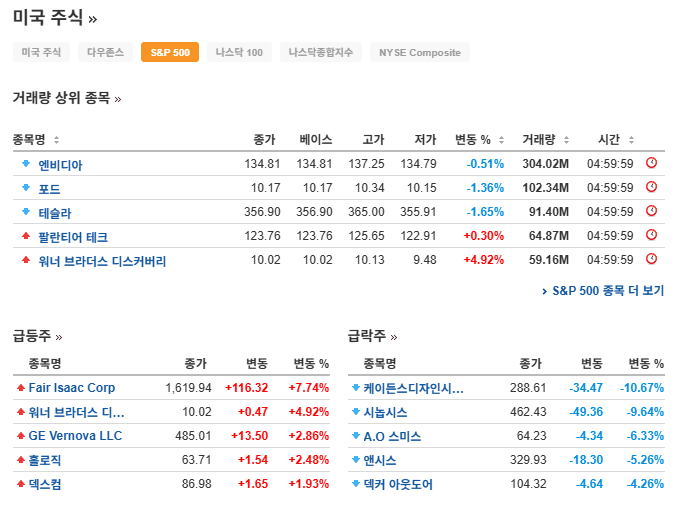Click 케이든스디자인시 percent change -10.67%

[642, 388]
